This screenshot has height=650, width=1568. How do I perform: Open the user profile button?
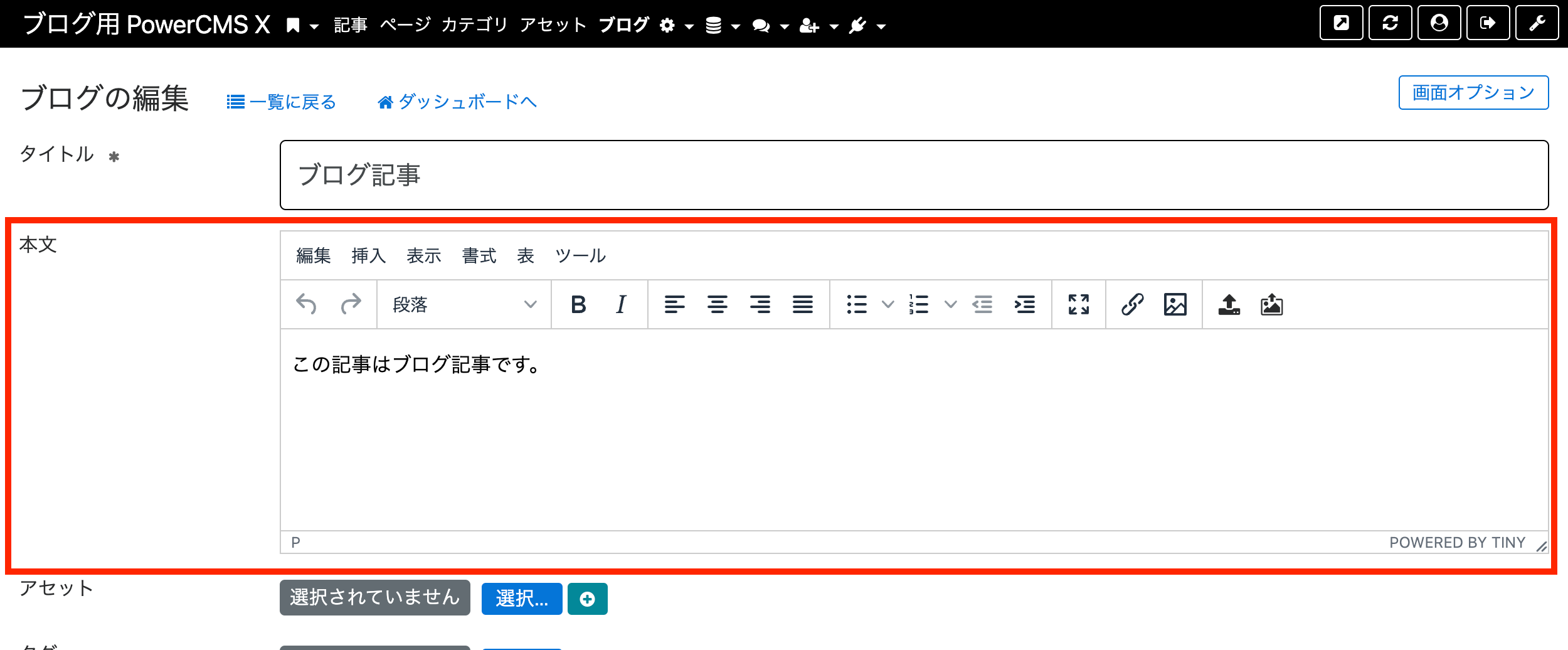[1439, 23]
